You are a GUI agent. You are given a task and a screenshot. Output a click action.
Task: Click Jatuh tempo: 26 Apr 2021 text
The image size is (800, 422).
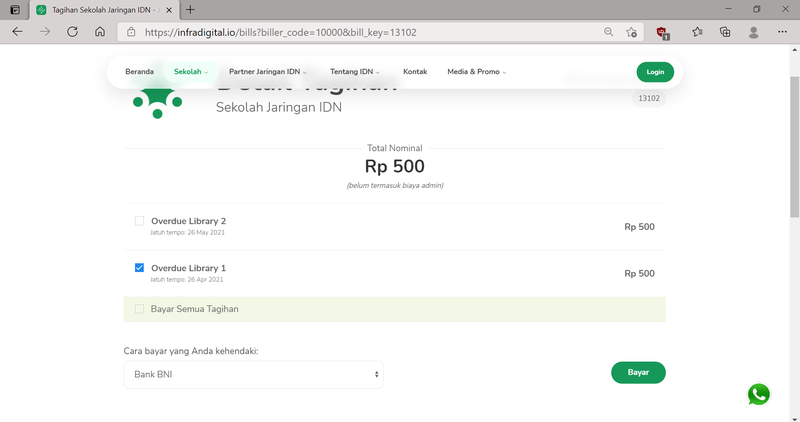(187, 279)
